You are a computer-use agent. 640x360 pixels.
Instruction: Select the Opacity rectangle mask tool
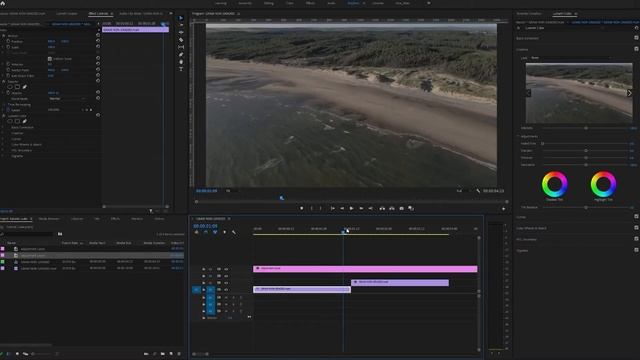click(17, 87)
